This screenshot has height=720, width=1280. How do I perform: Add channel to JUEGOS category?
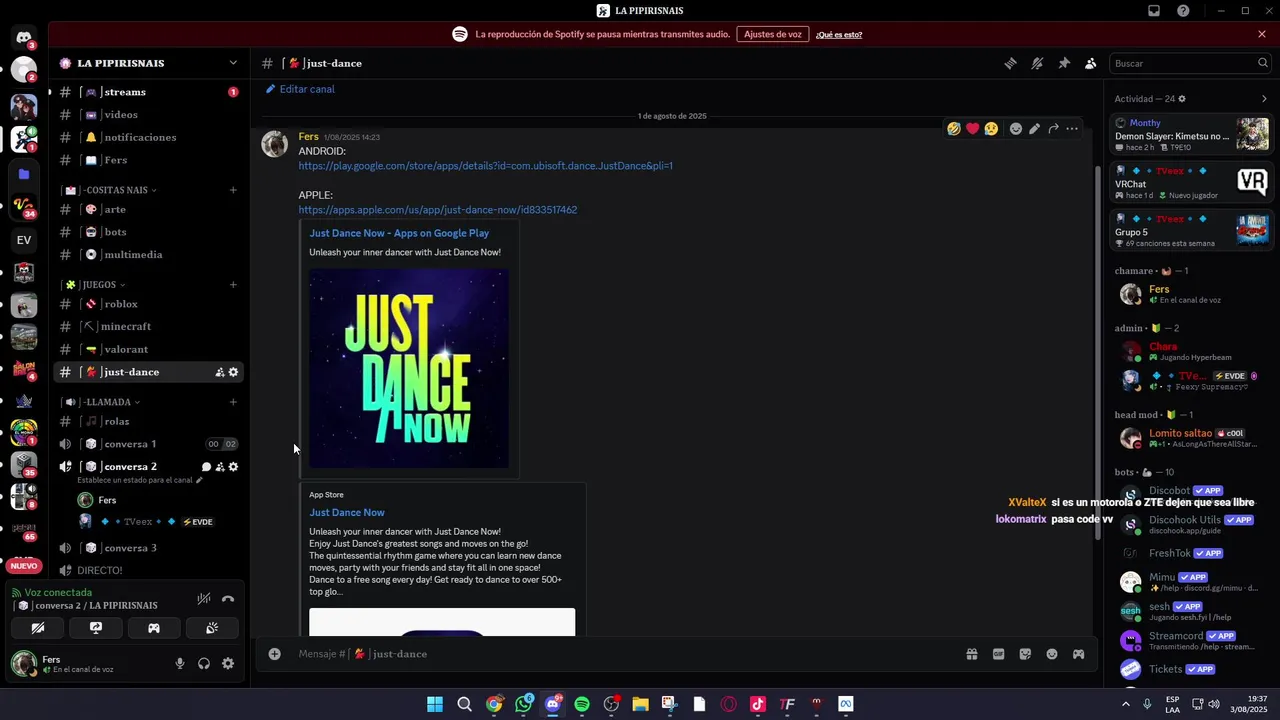click(x=233, y=285)
